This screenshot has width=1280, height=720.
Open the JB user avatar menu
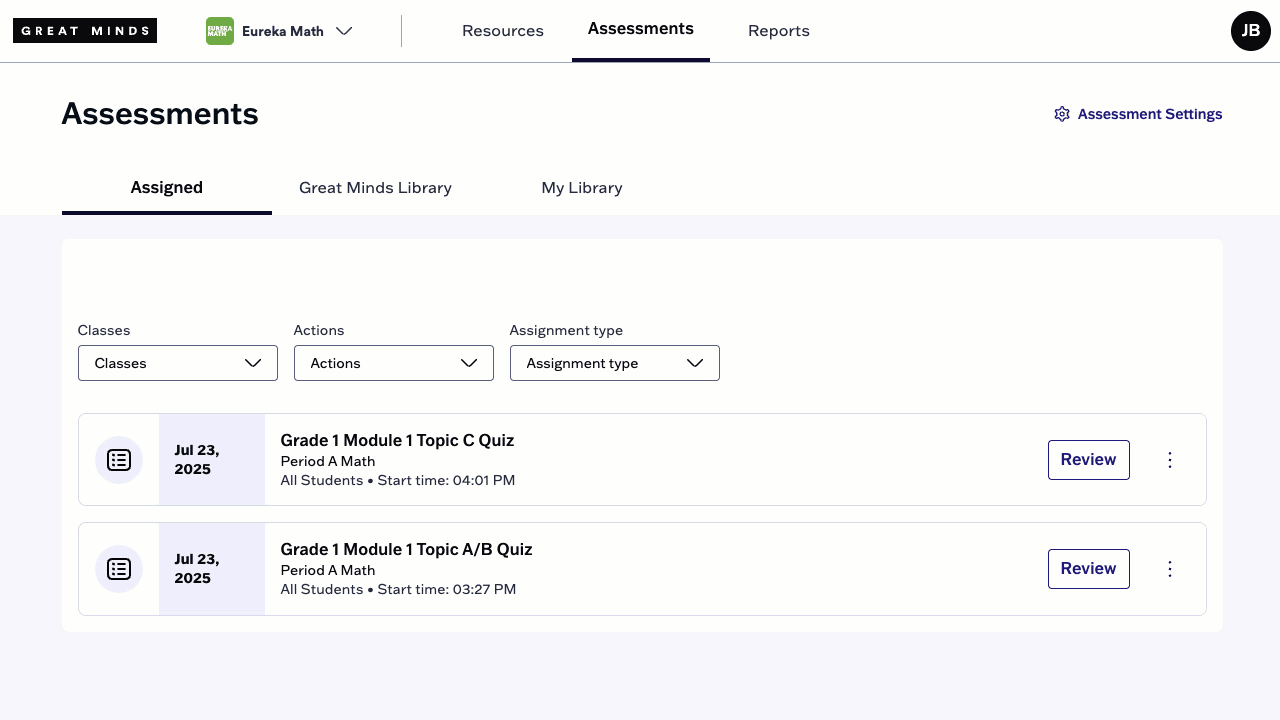1251,31
